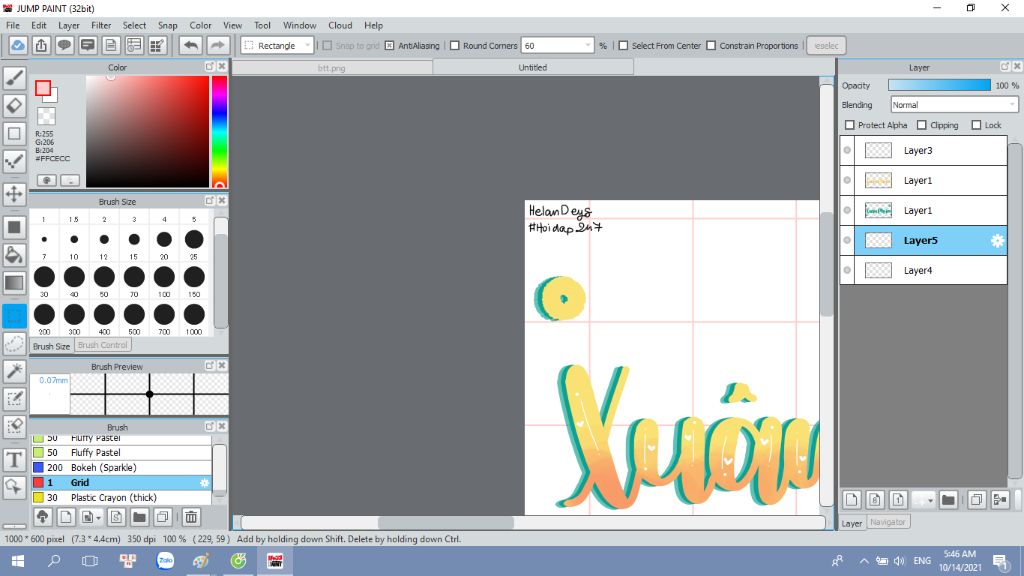Enable the layer Lock checkbox
Viewport: 1024px width, 576px height.
[x=976, y=125]
